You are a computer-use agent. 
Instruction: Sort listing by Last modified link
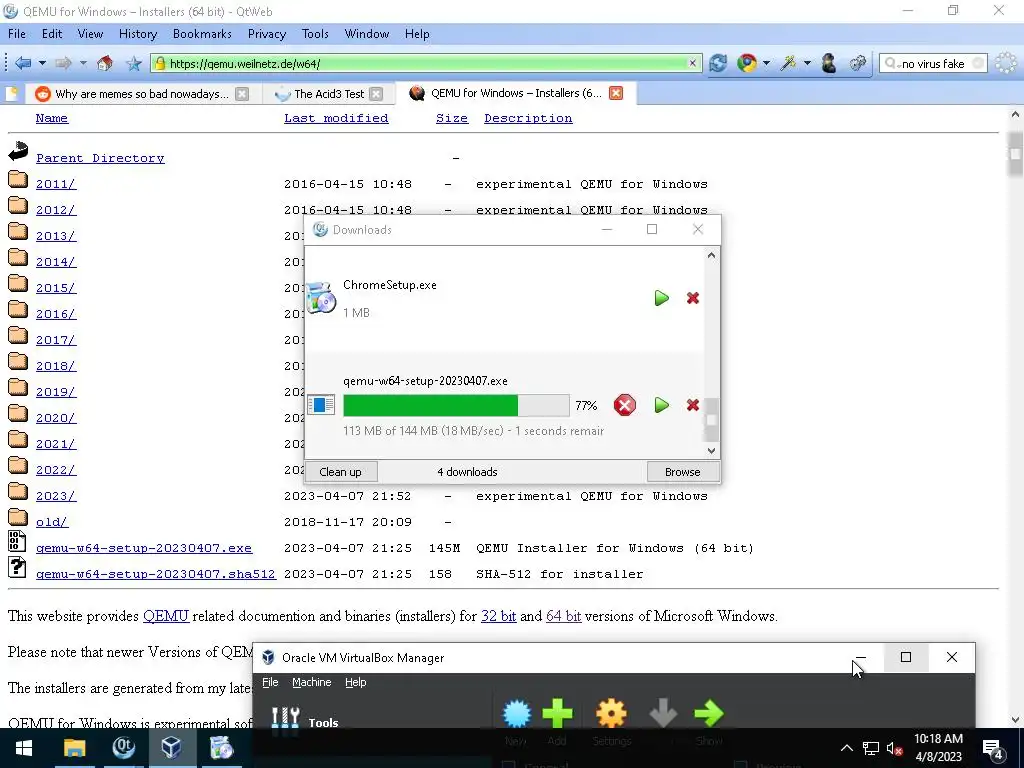336,118
